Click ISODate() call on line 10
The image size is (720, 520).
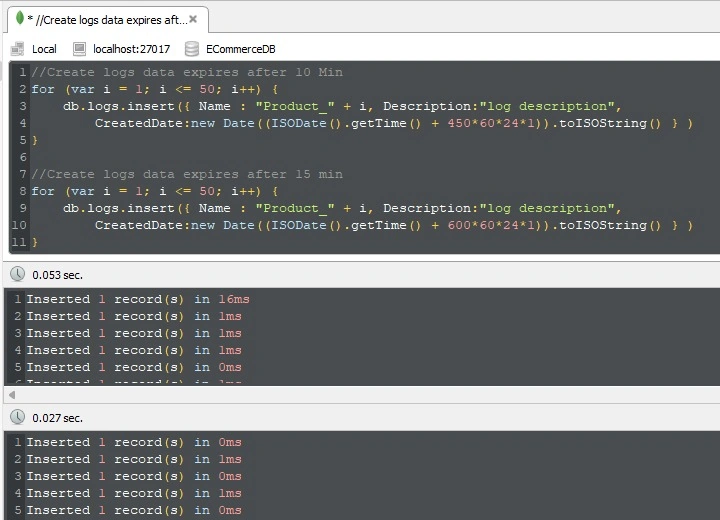click(307, 225)
